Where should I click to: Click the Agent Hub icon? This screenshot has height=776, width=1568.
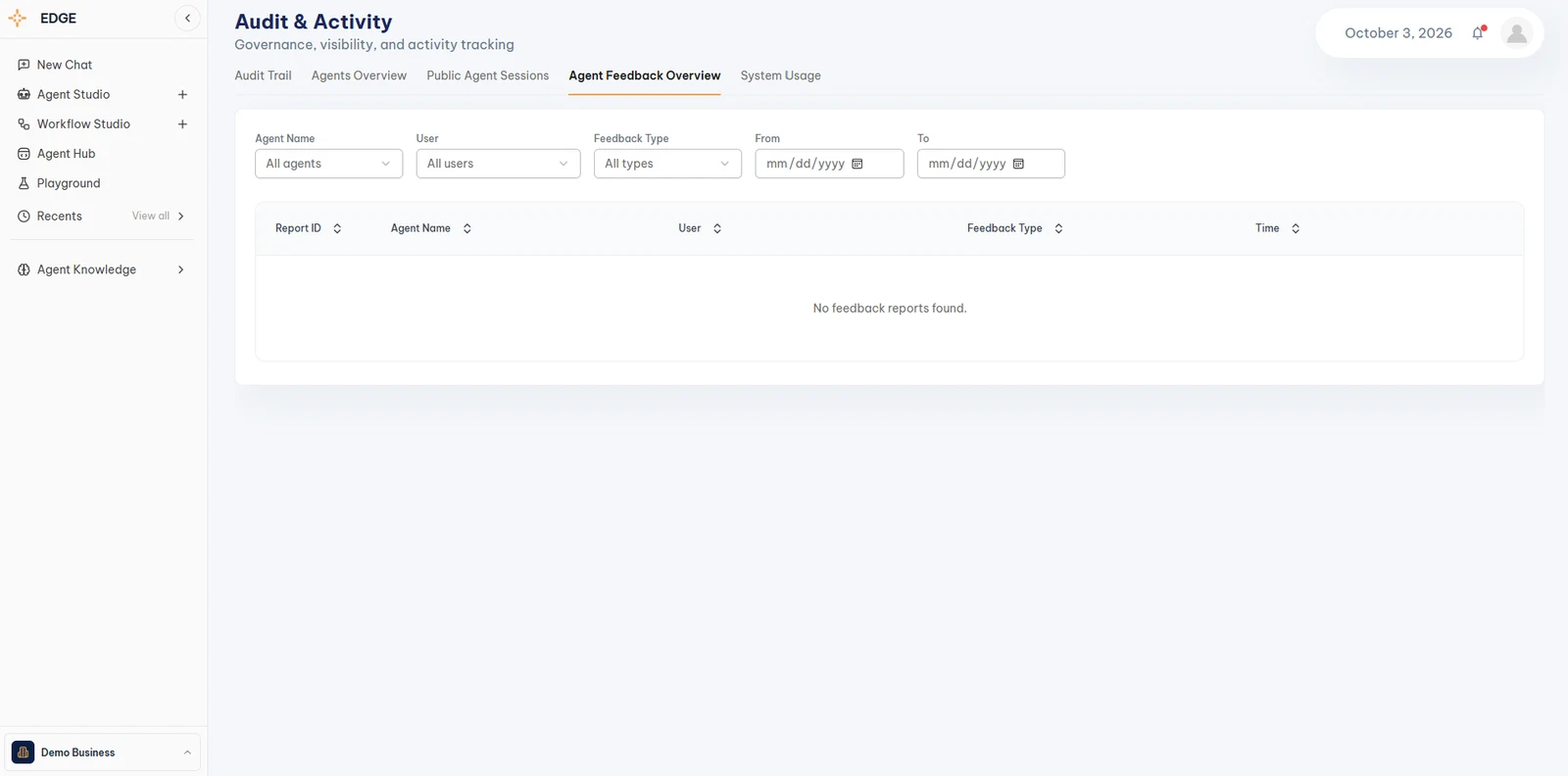click(24, 154)
